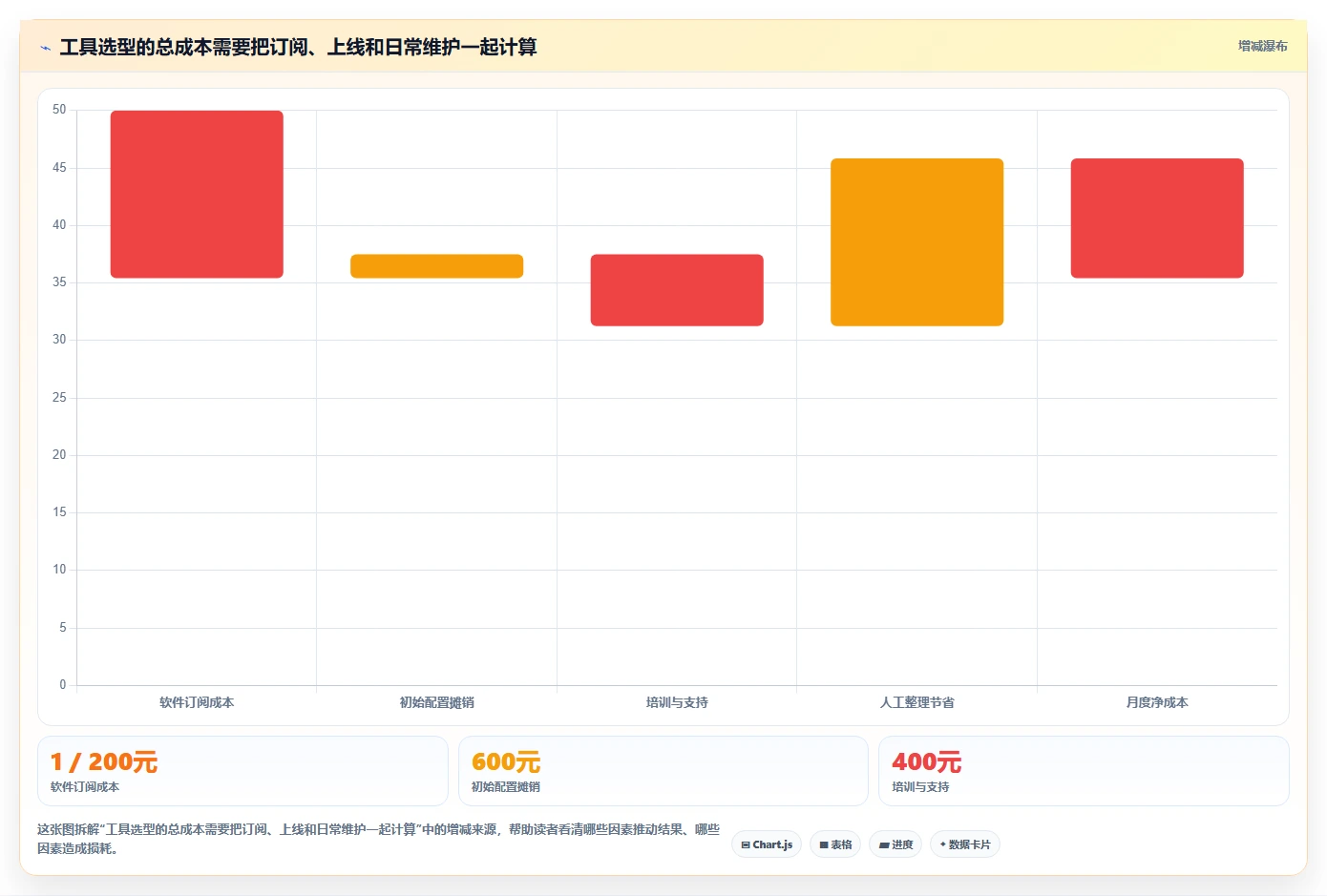Click the 月度净成本 x-axis label
Screen dimensions: 1327x896
pos(1157,702)
